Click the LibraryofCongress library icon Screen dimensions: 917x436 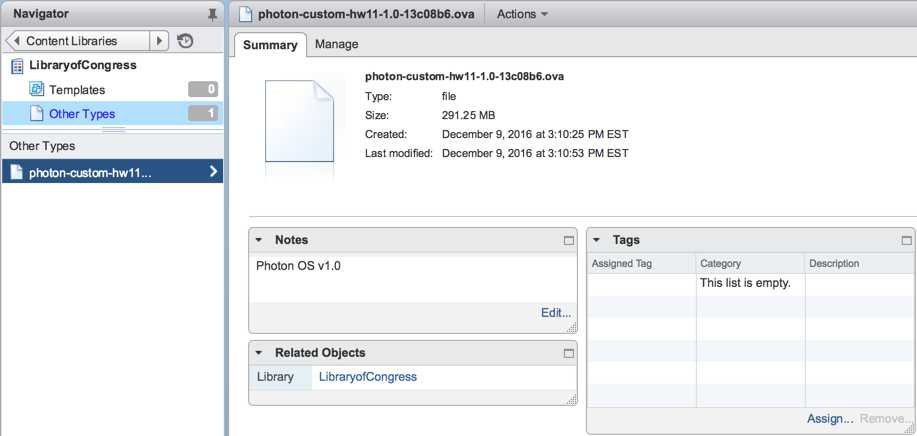click(17, 66)
